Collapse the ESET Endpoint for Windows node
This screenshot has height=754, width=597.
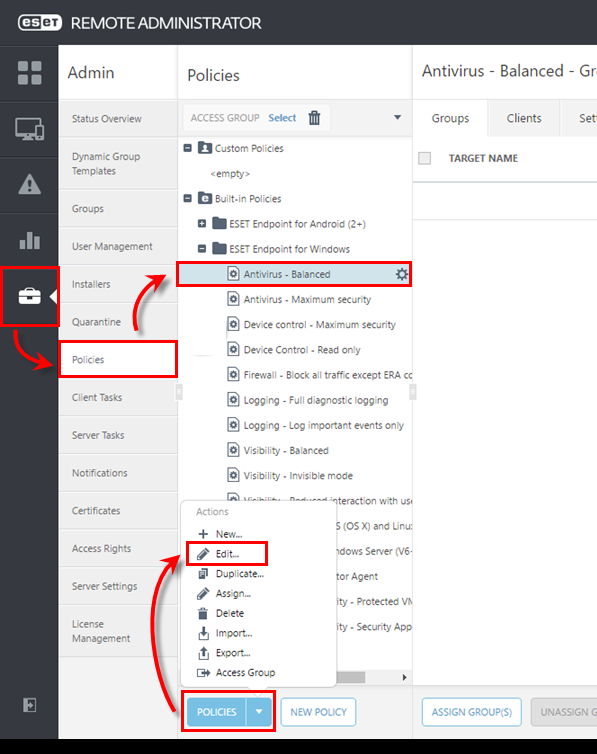click(202, 249)
